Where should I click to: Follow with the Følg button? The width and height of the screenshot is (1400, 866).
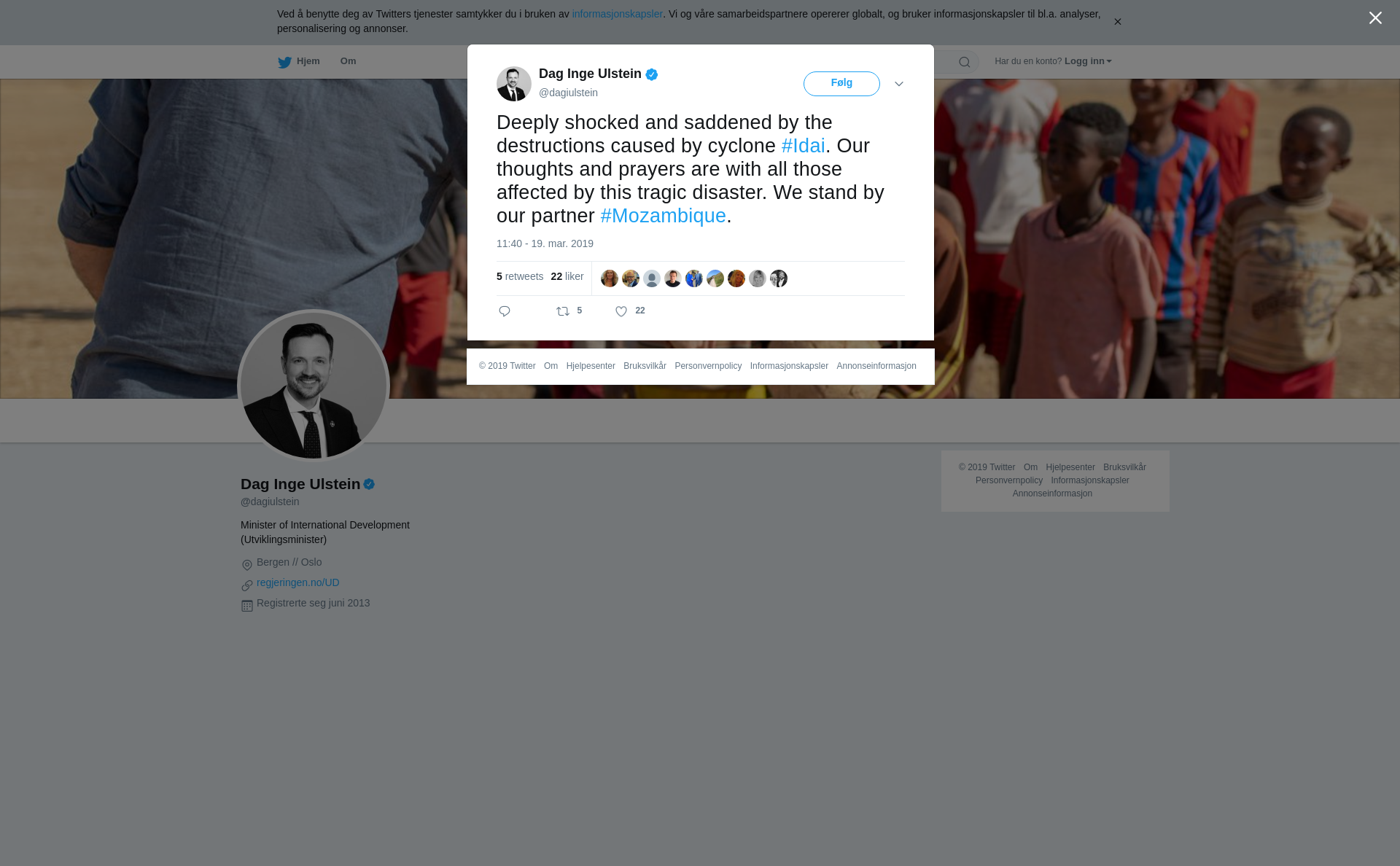point(841,84)
